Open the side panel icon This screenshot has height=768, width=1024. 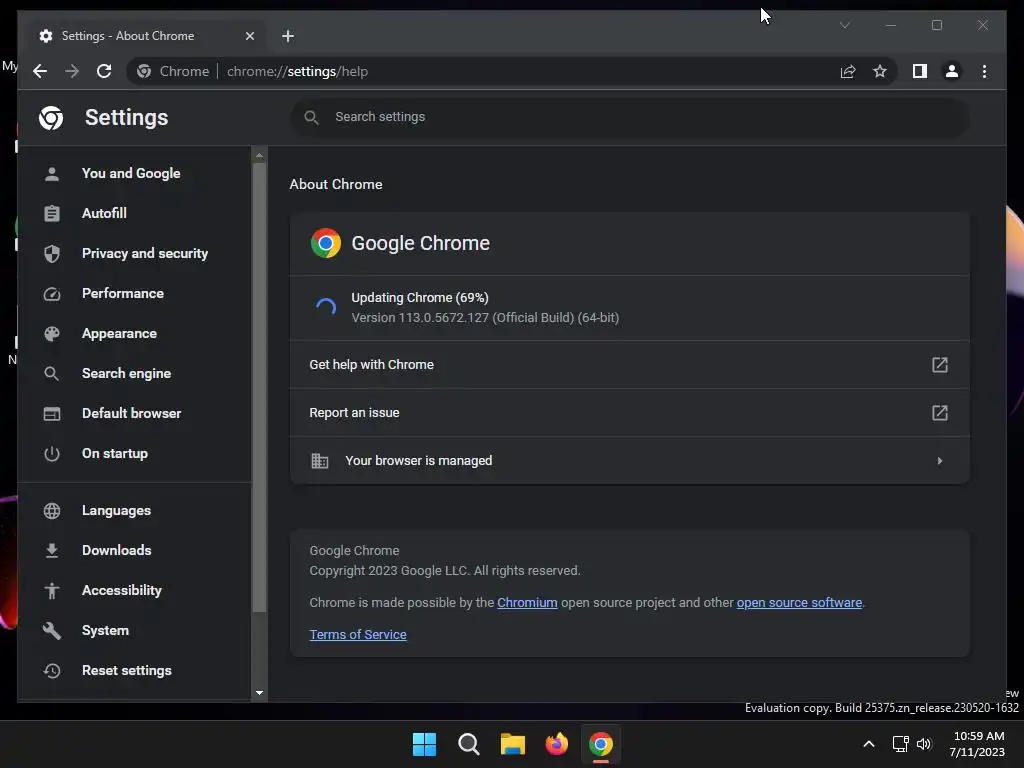coord(920,71)
